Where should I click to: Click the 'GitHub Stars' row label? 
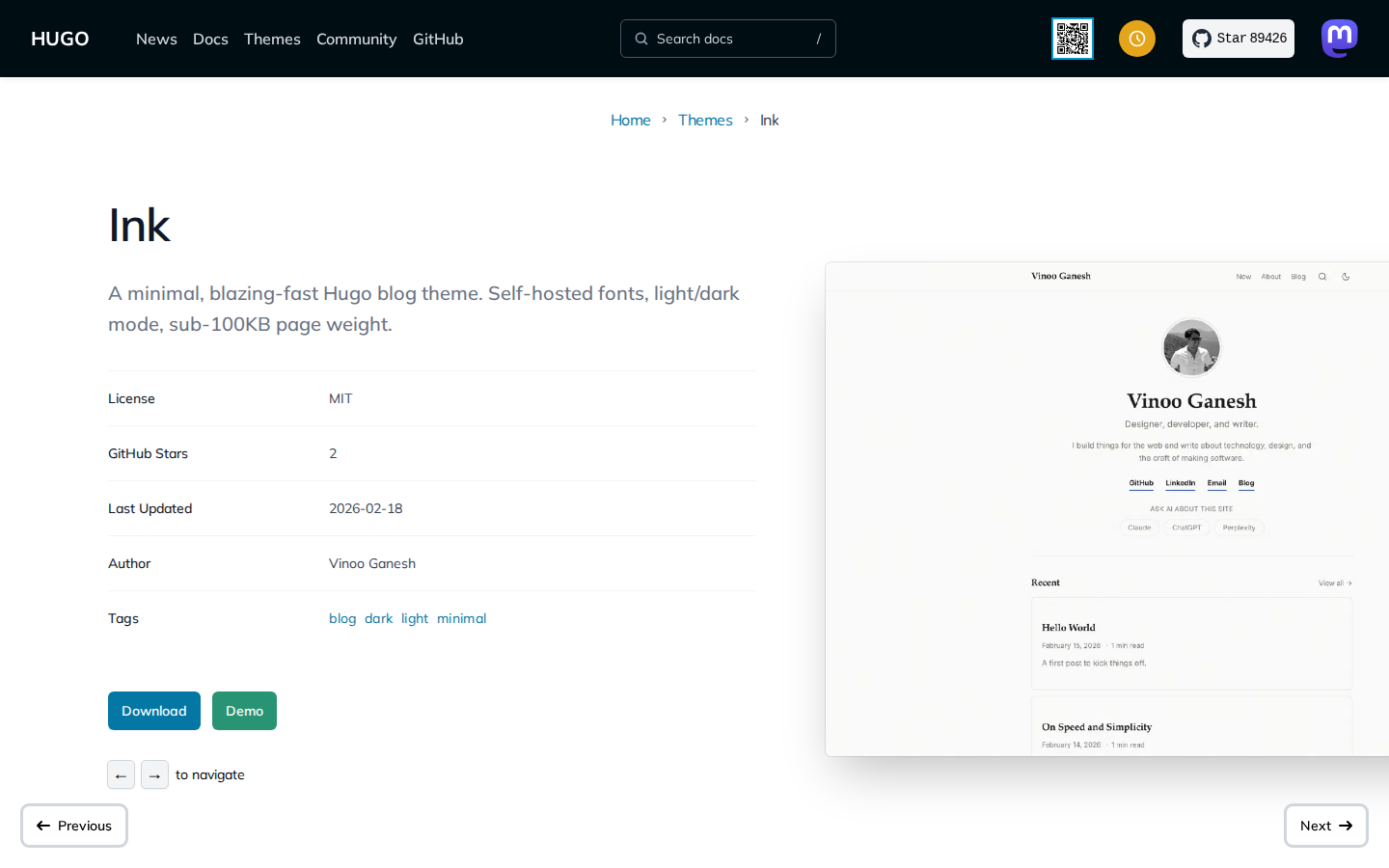point(148,453)
